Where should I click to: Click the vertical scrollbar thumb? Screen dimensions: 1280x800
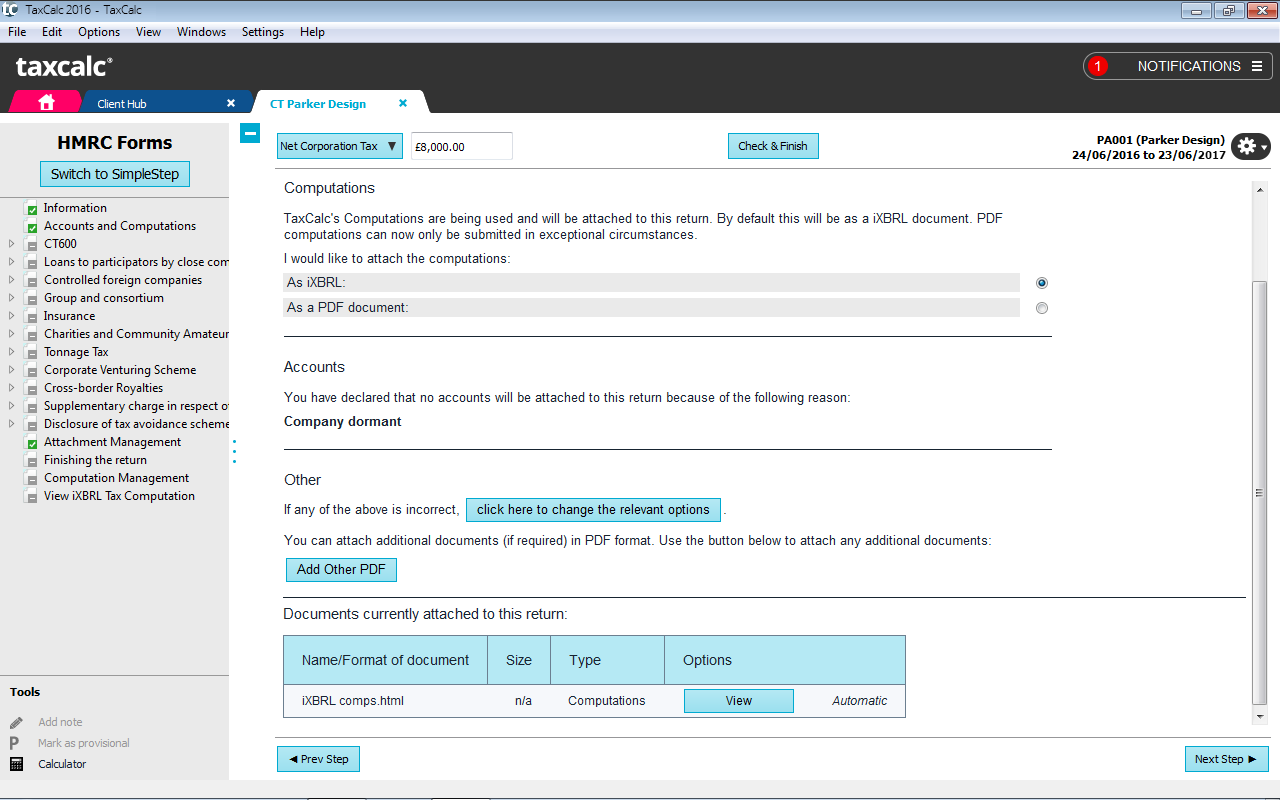pos(1259,493)
